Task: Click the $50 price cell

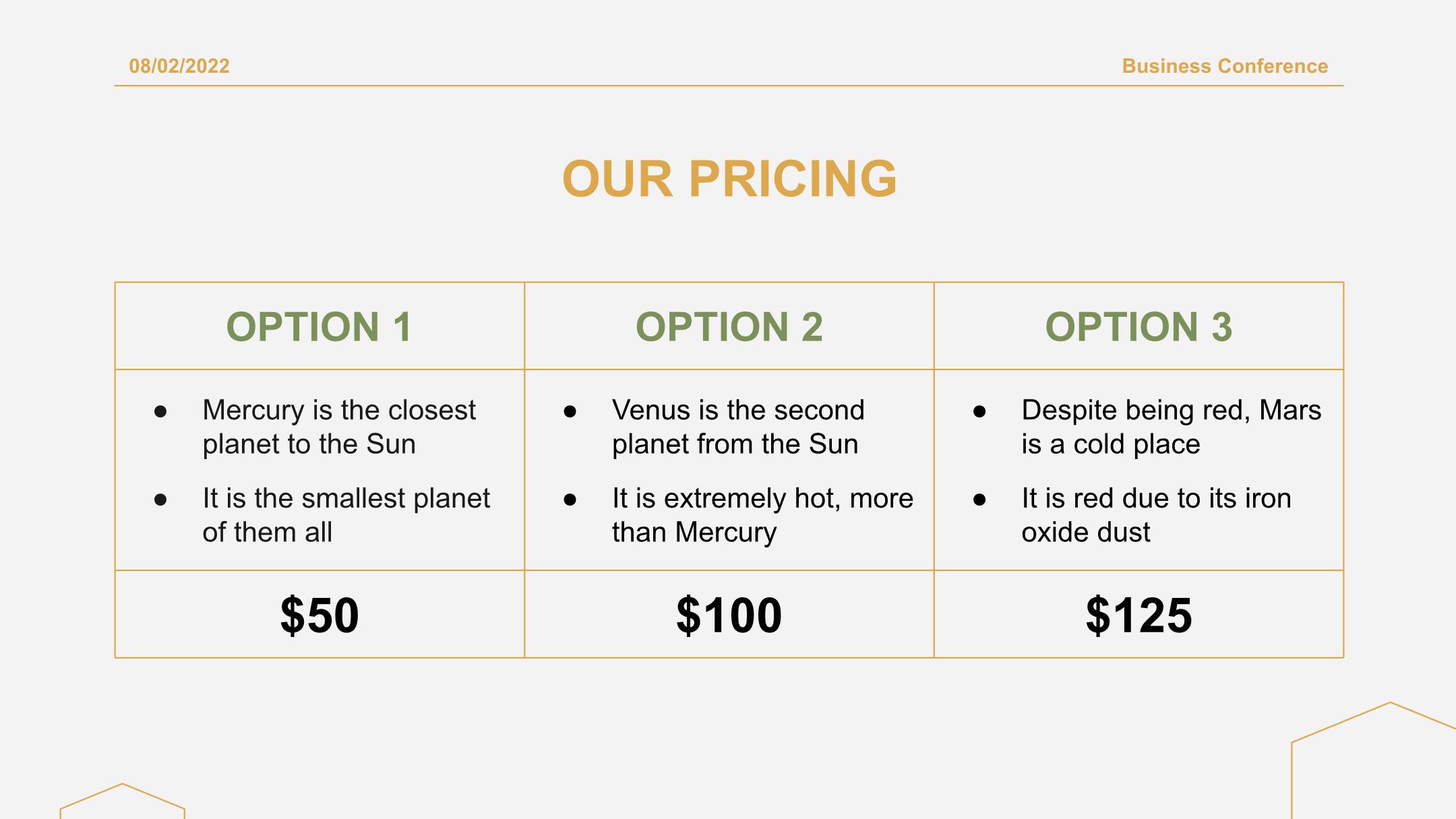Action: 320,614
